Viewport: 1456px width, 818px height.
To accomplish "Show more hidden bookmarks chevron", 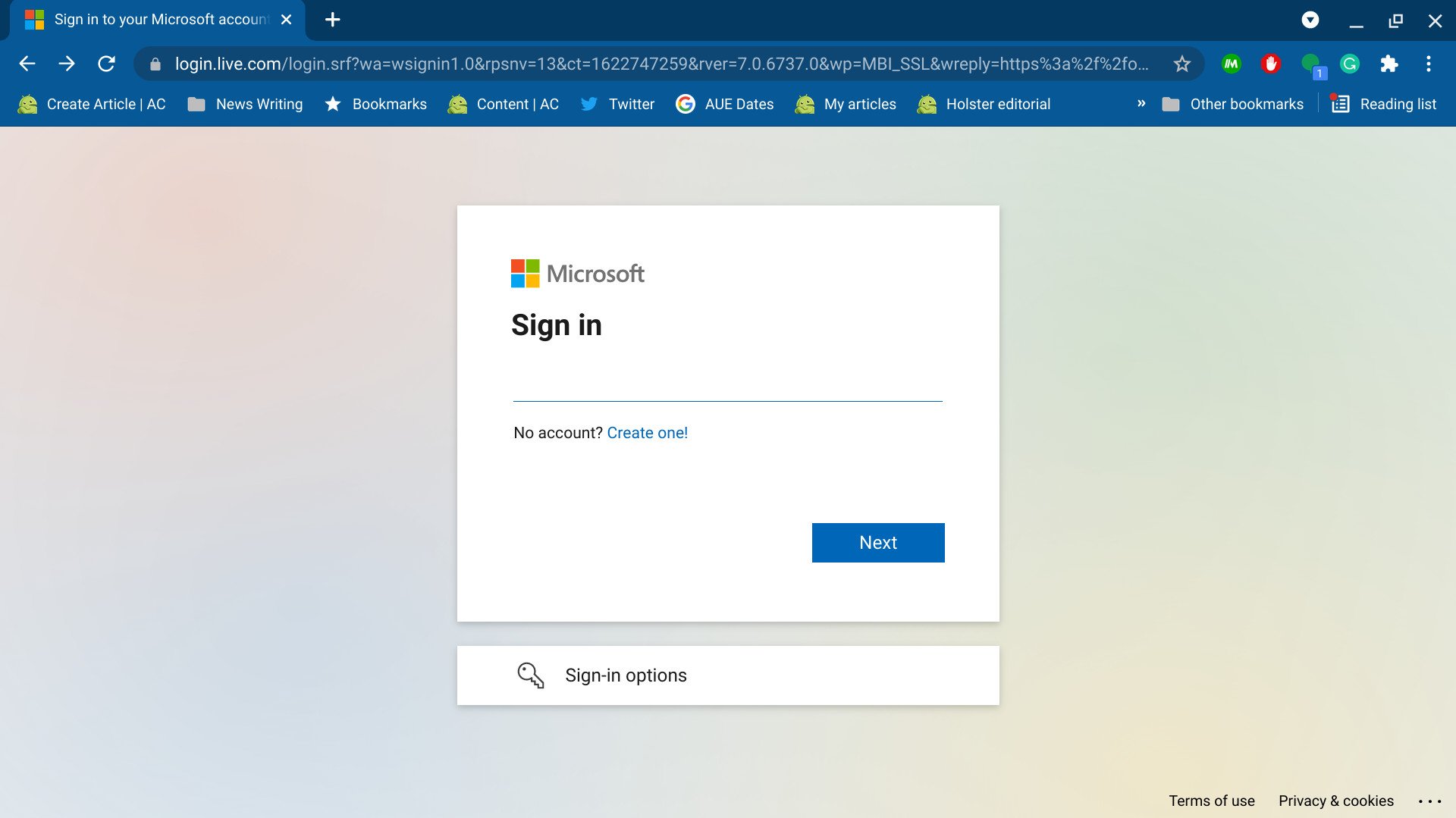I will point(1141,104).
